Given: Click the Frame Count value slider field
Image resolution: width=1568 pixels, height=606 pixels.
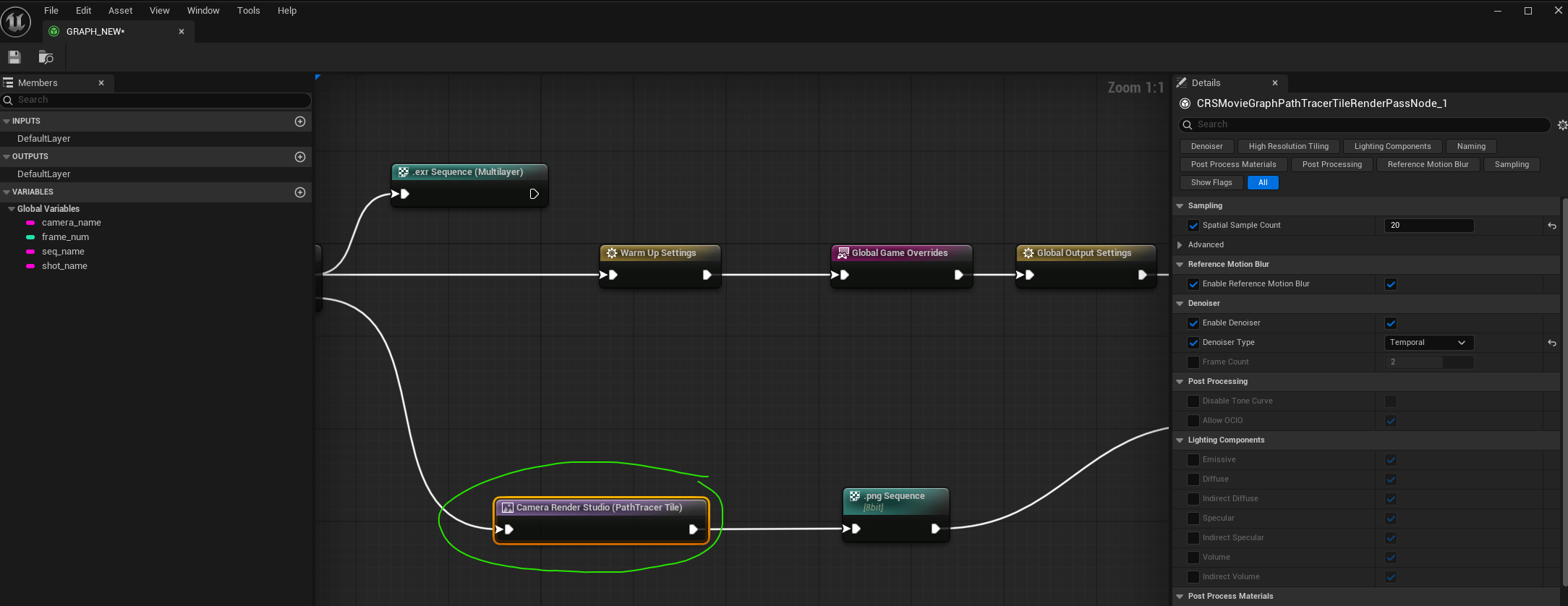Looking at the screenshot, I should pyautogui.click(x=1428, y=362).
